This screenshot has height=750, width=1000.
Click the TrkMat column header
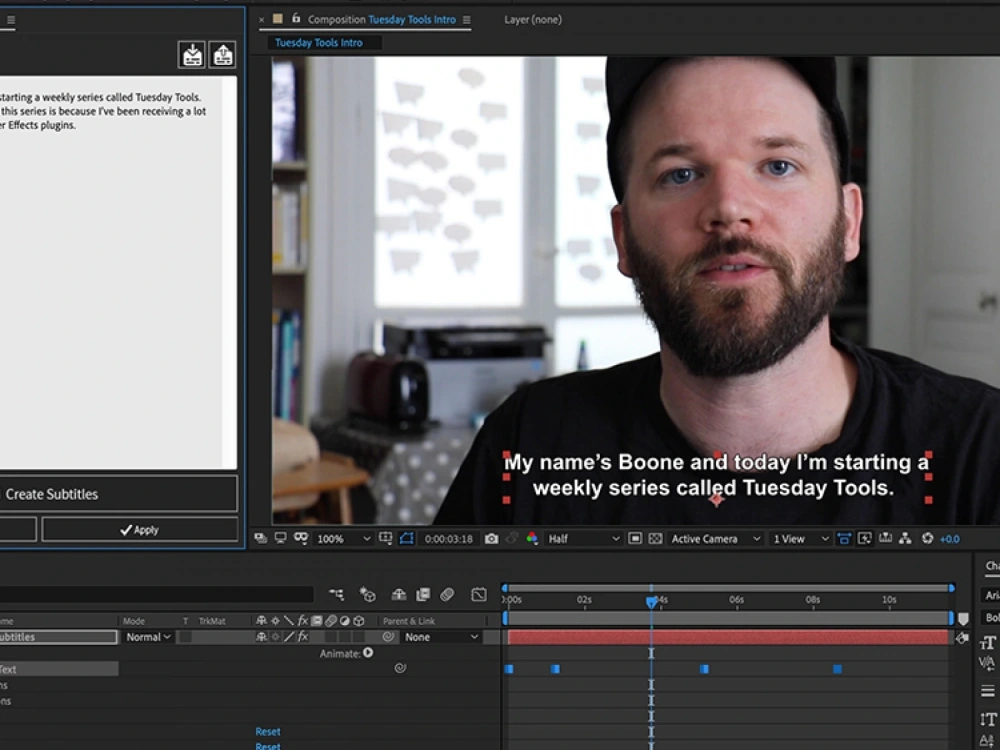click(212, 621)
